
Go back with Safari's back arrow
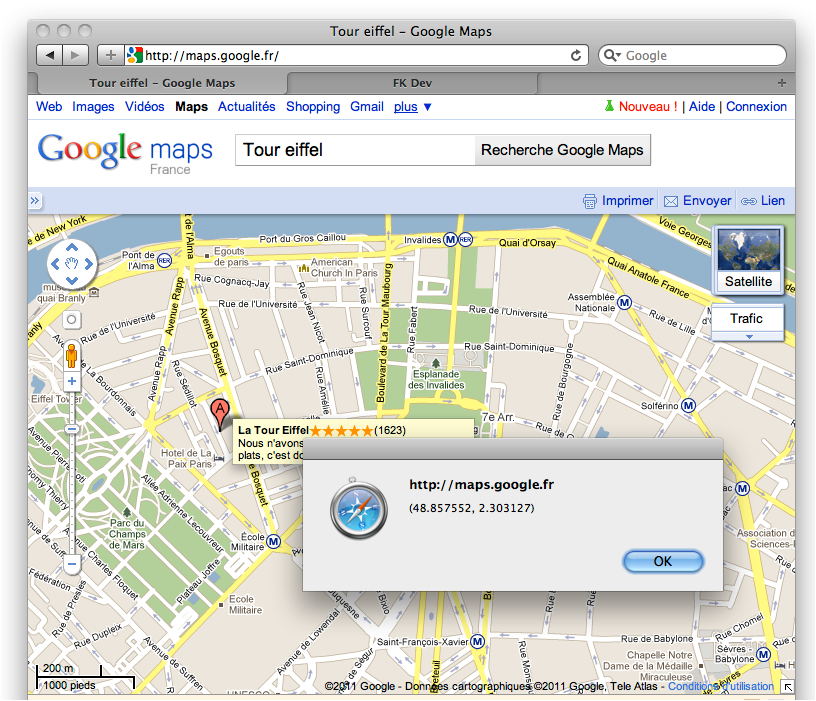click(x=49, y=55)
